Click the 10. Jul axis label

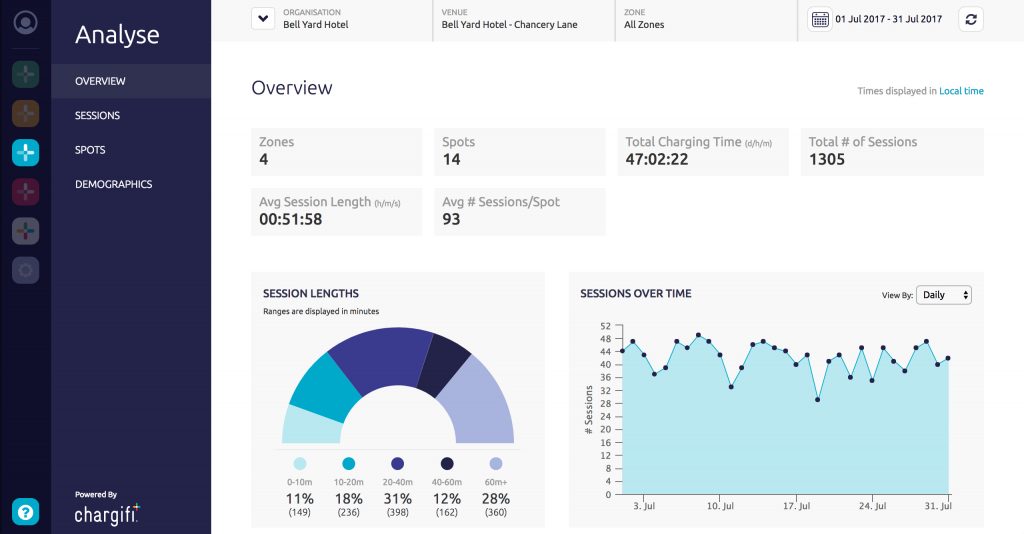pyautogui.click(x=720, y=506)
